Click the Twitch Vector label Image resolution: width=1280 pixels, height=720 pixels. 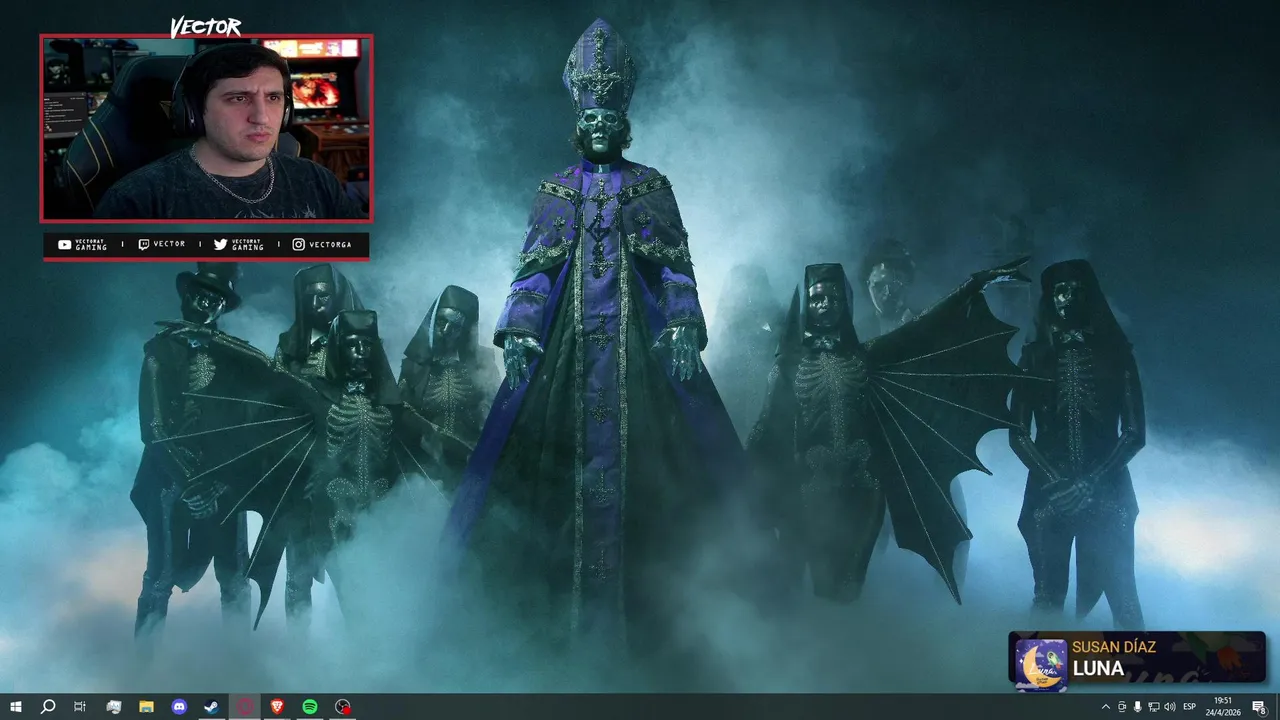point(161,245)
